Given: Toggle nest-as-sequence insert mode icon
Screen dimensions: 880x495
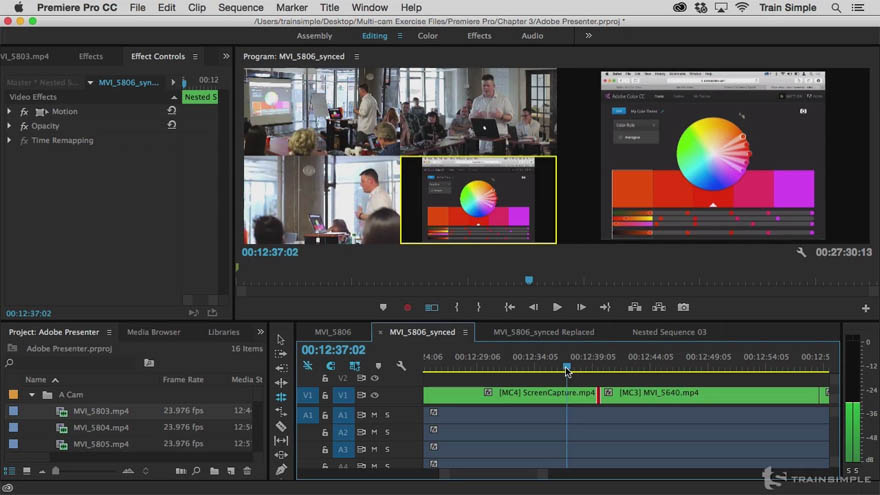Looking at the screenshot, I should click(x=308, y=366).
